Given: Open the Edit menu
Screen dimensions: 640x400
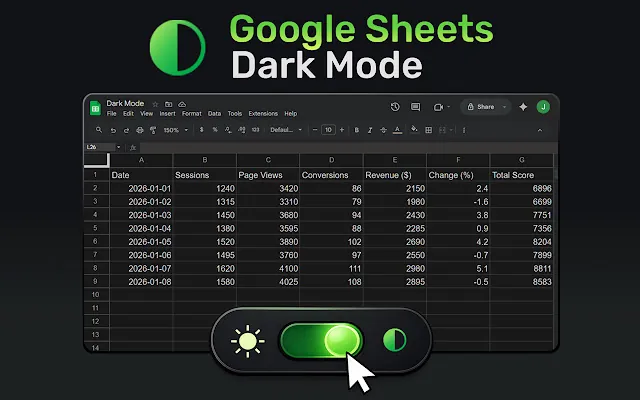Looking at the screenshot, I should [x=128, y=114].
